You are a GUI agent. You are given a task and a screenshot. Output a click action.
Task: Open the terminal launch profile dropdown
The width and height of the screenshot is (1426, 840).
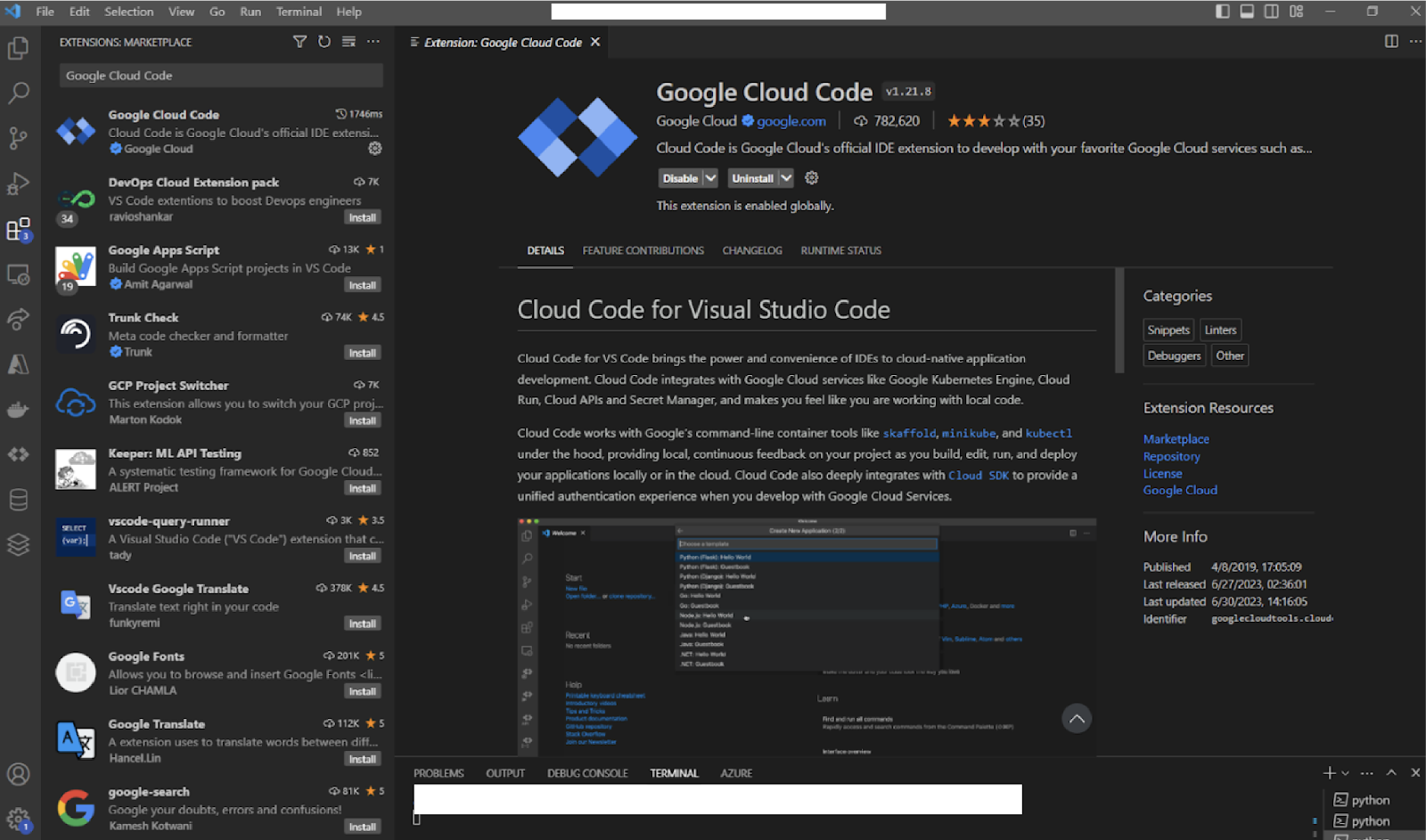tap(1346, 773)
